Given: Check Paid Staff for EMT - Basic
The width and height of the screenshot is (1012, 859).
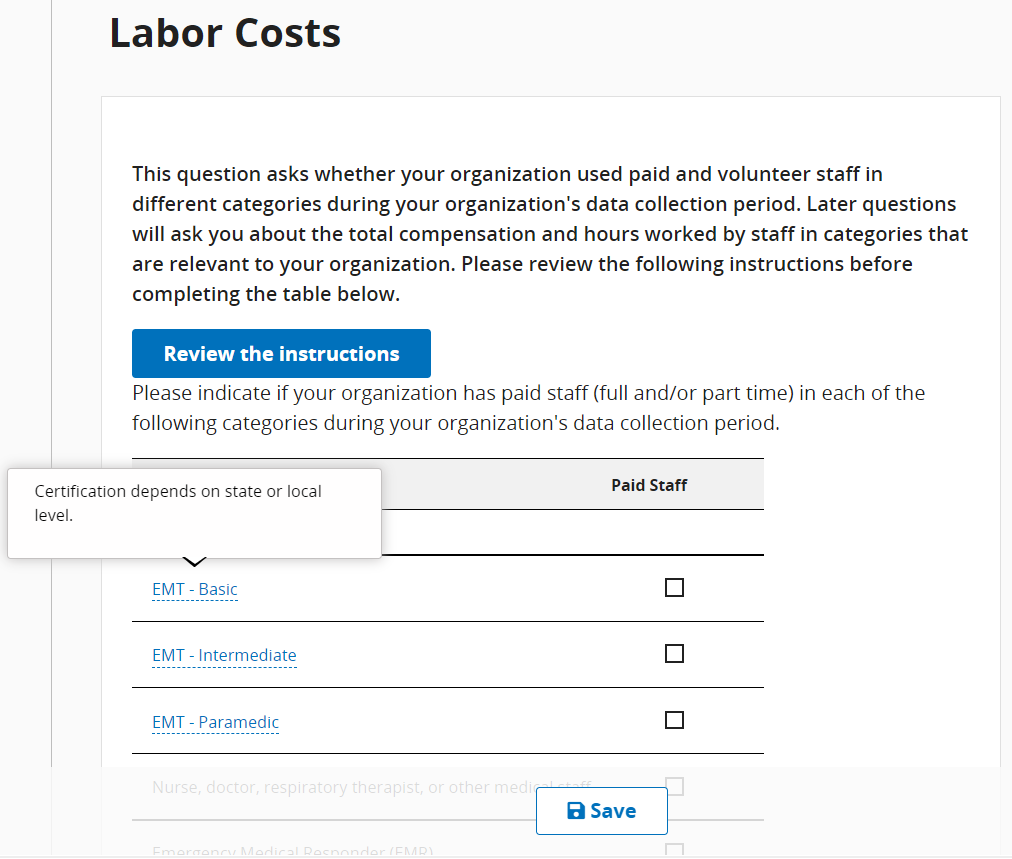Looking at the screenshot, I should 674,588.
